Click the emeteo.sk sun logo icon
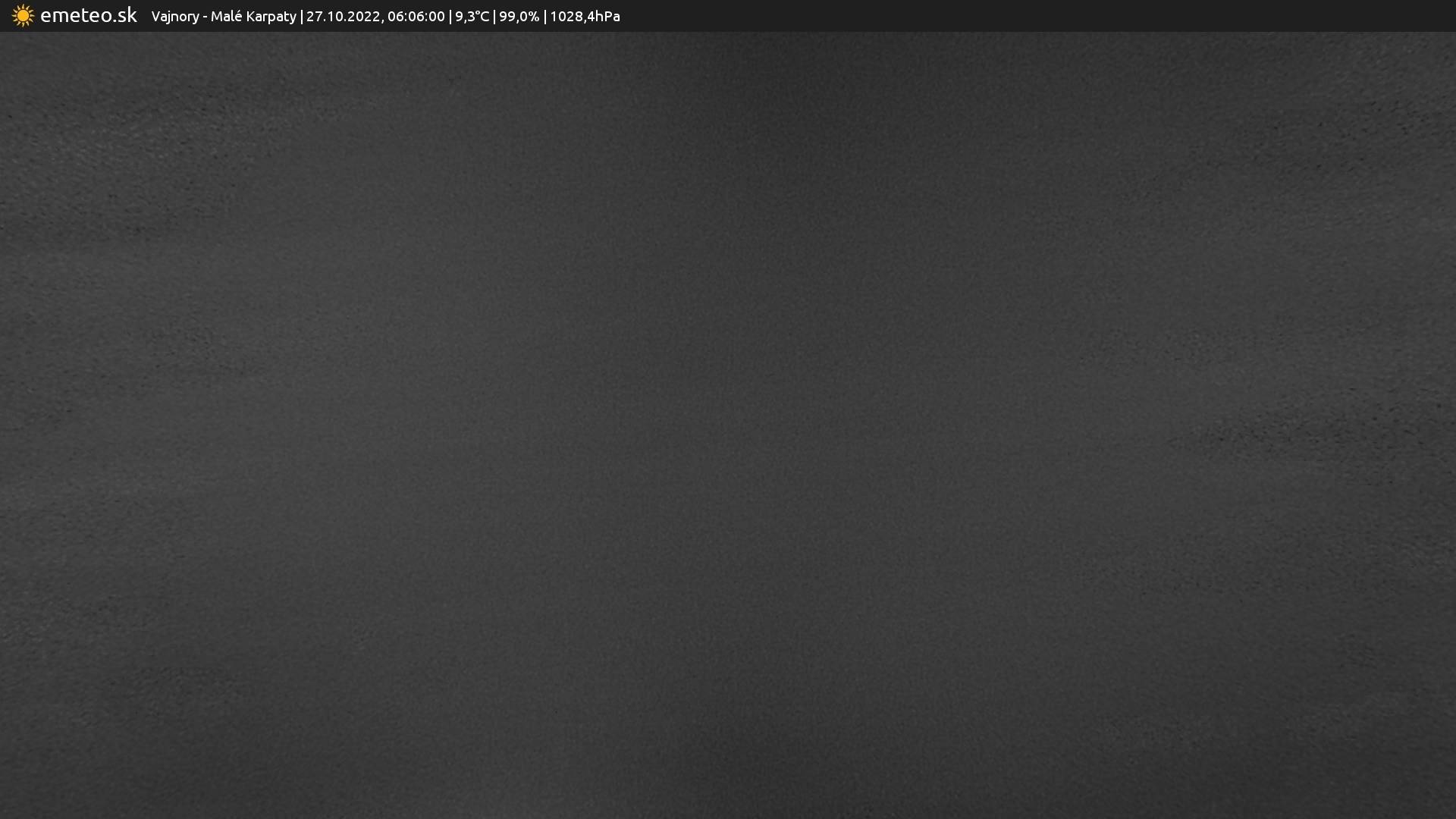Screen dimensions: 1456x819 coord(23,16)
